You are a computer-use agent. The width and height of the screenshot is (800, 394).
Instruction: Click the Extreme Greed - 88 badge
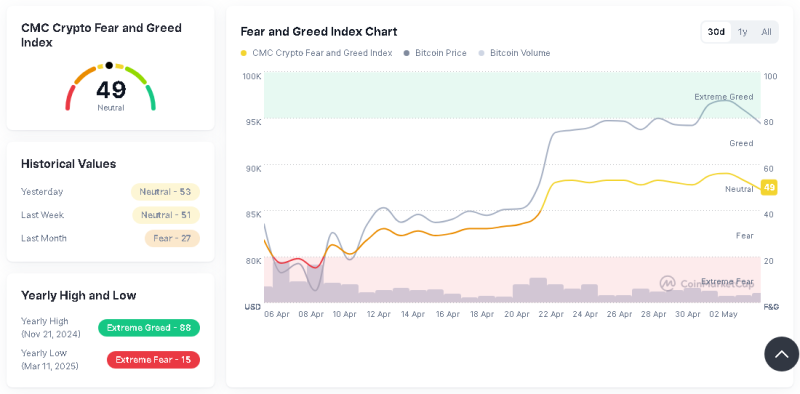coord(149,328)
